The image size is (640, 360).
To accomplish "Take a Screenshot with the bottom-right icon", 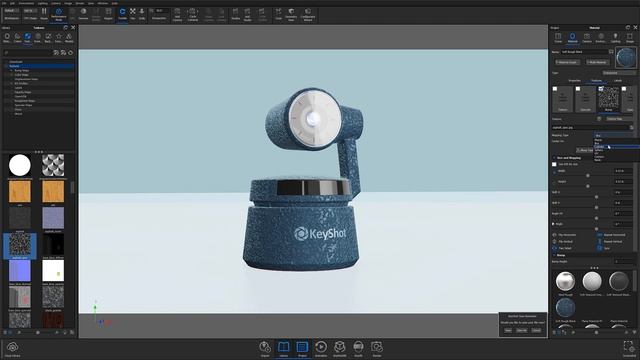I will coord(629,349).
